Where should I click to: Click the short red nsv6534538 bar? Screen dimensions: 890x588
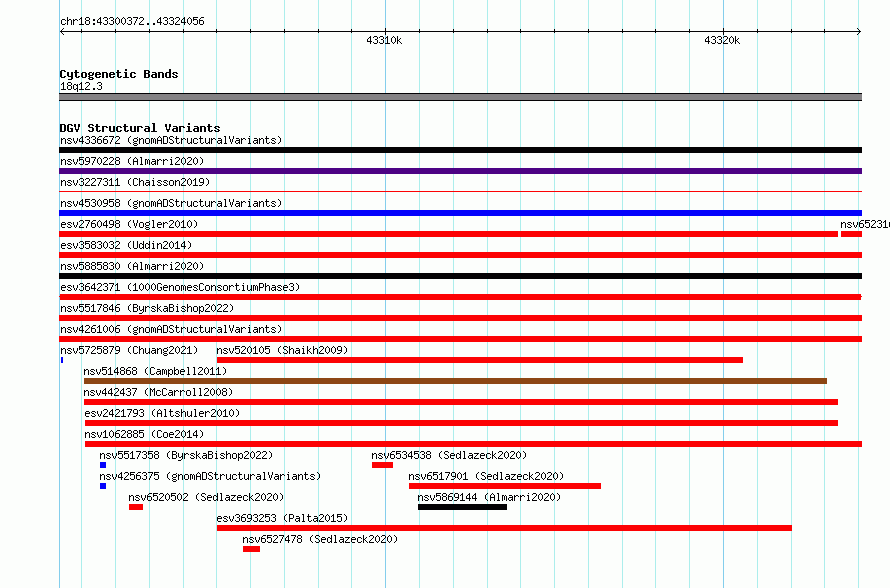pos(383,465)
